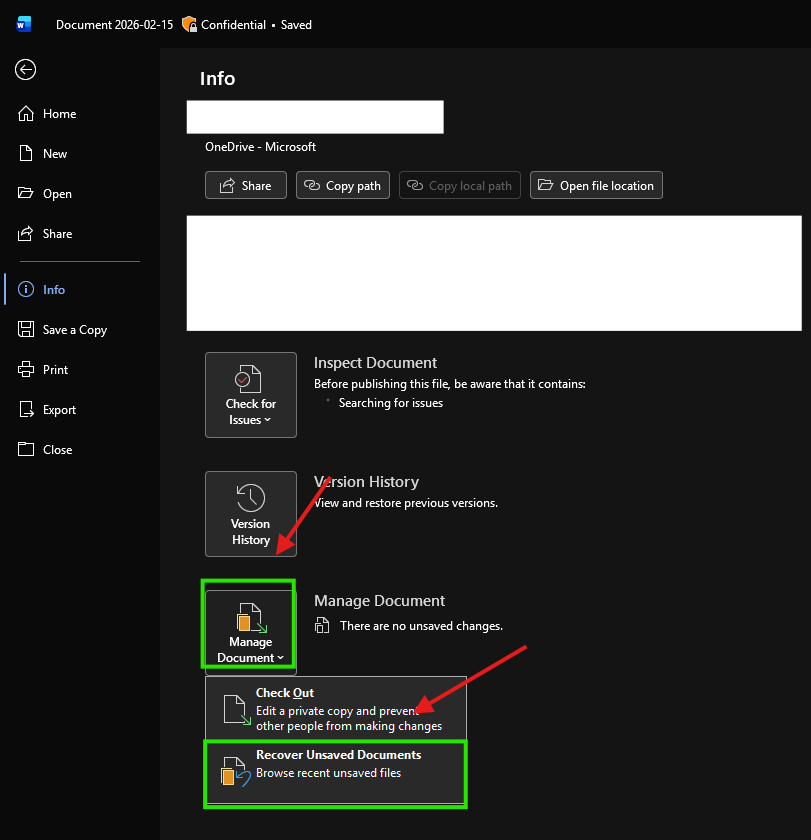Screen dimensions: 811x840
Task: Click the Check Out document icon
Action: click(236, 710)
